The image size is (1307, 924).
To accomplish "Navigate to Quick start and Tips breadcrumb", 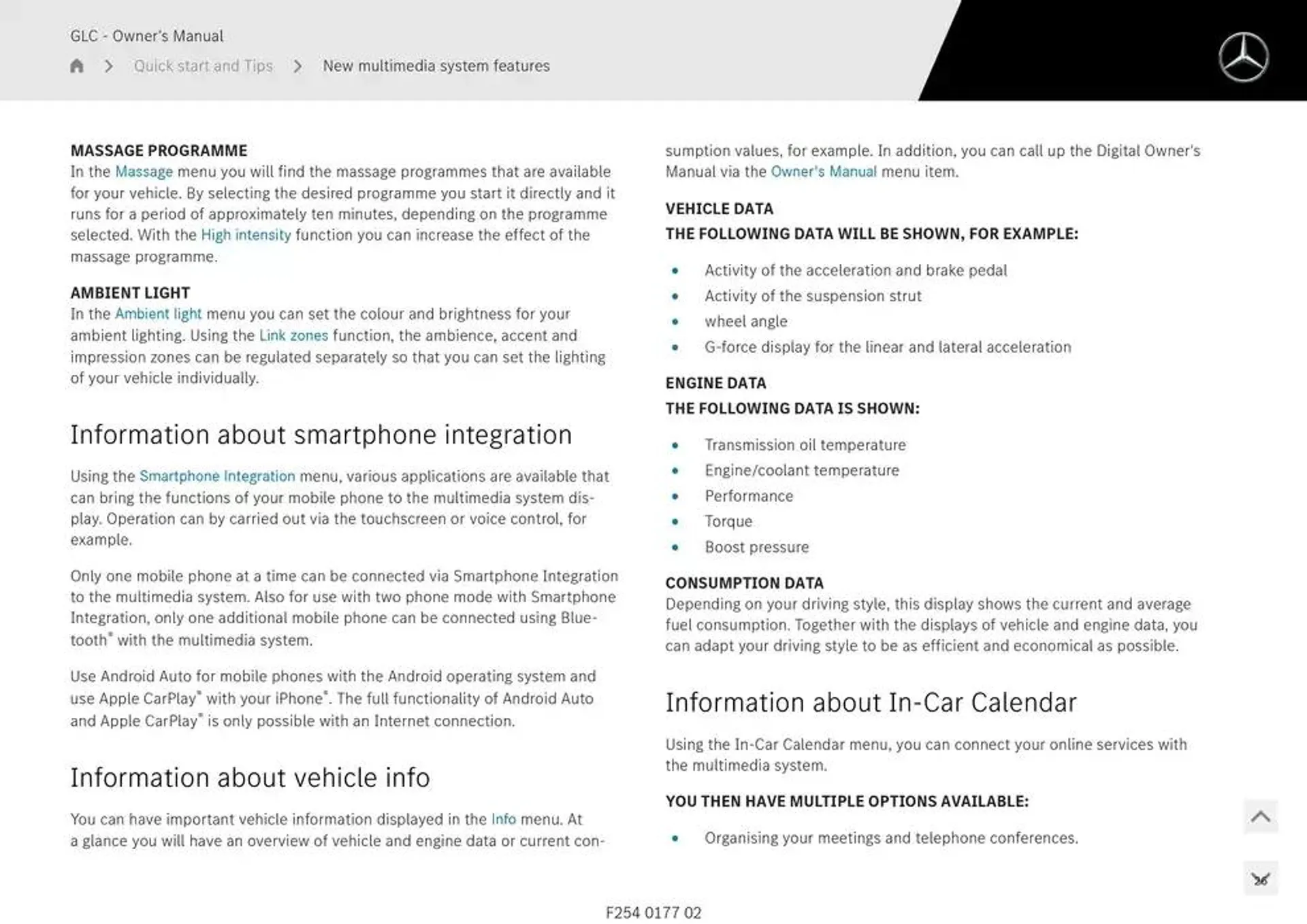I will pyautogui.click(x=204, y=65).
